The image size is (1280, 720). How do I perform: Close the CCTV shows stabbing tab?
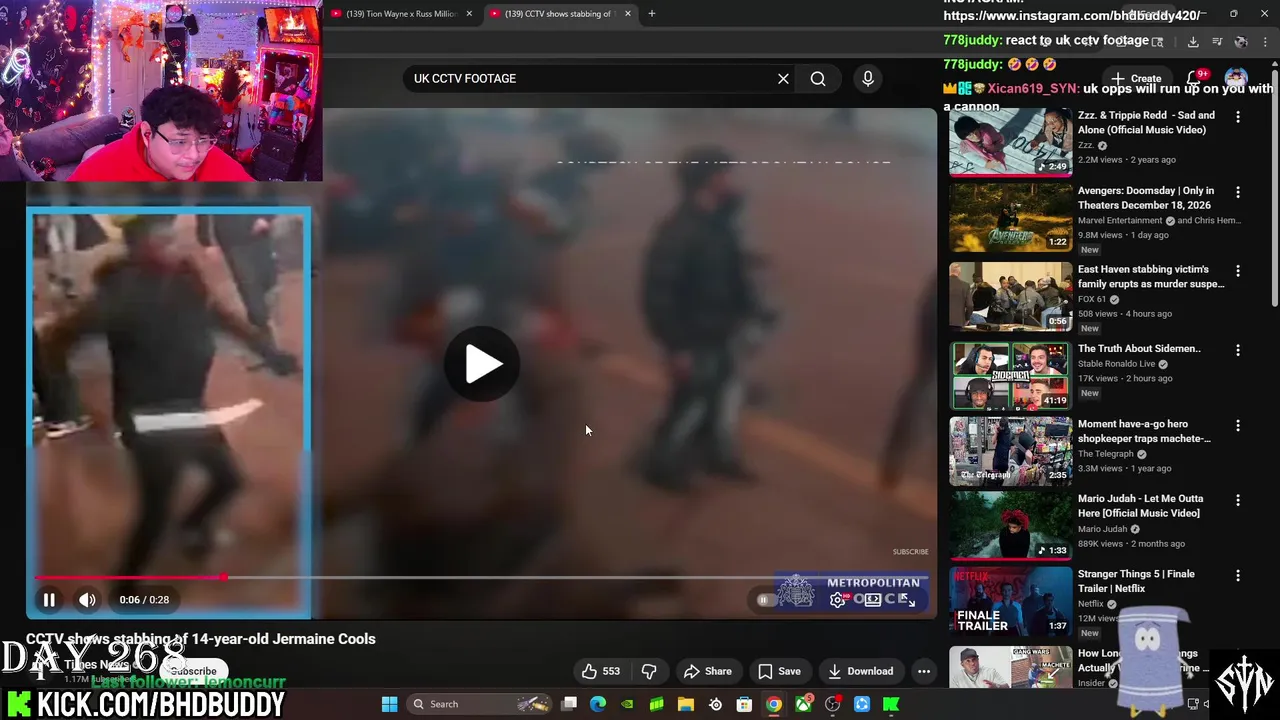click(x=628, y=14)
